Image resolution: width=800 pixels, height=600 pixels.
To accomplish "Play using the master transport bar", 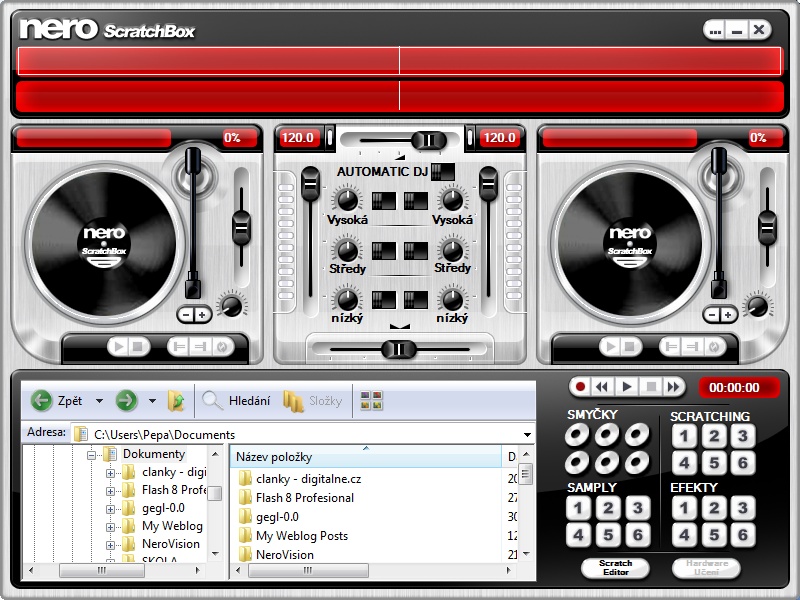I will click(627, 387).
